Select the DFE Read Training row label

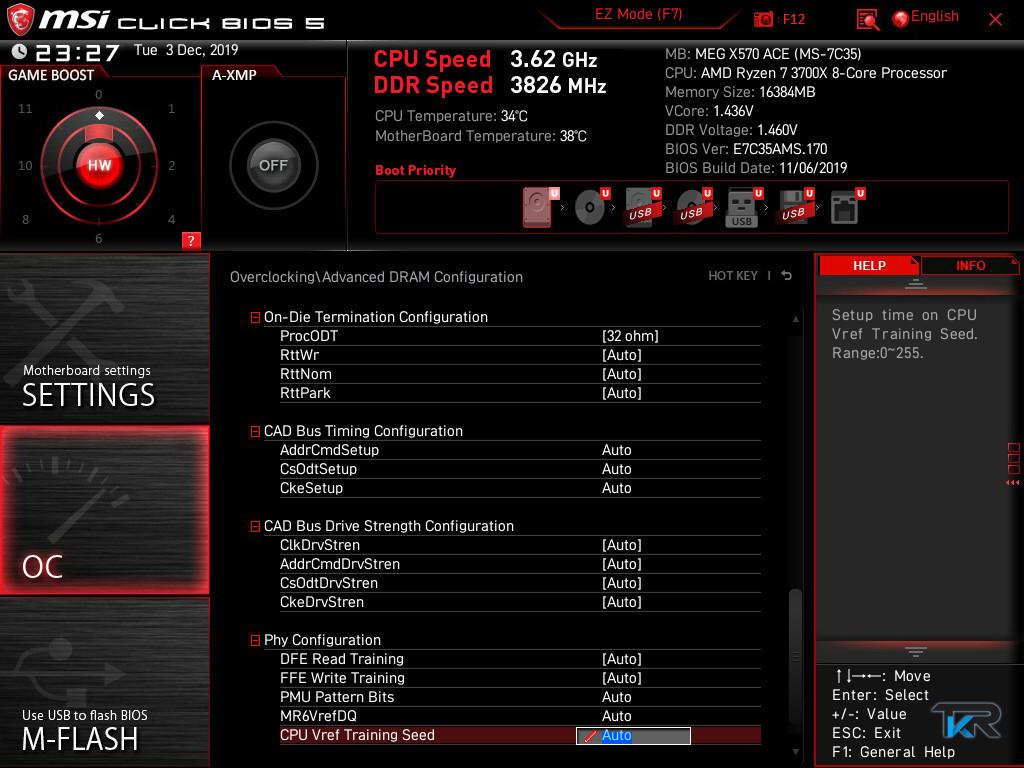342,660
